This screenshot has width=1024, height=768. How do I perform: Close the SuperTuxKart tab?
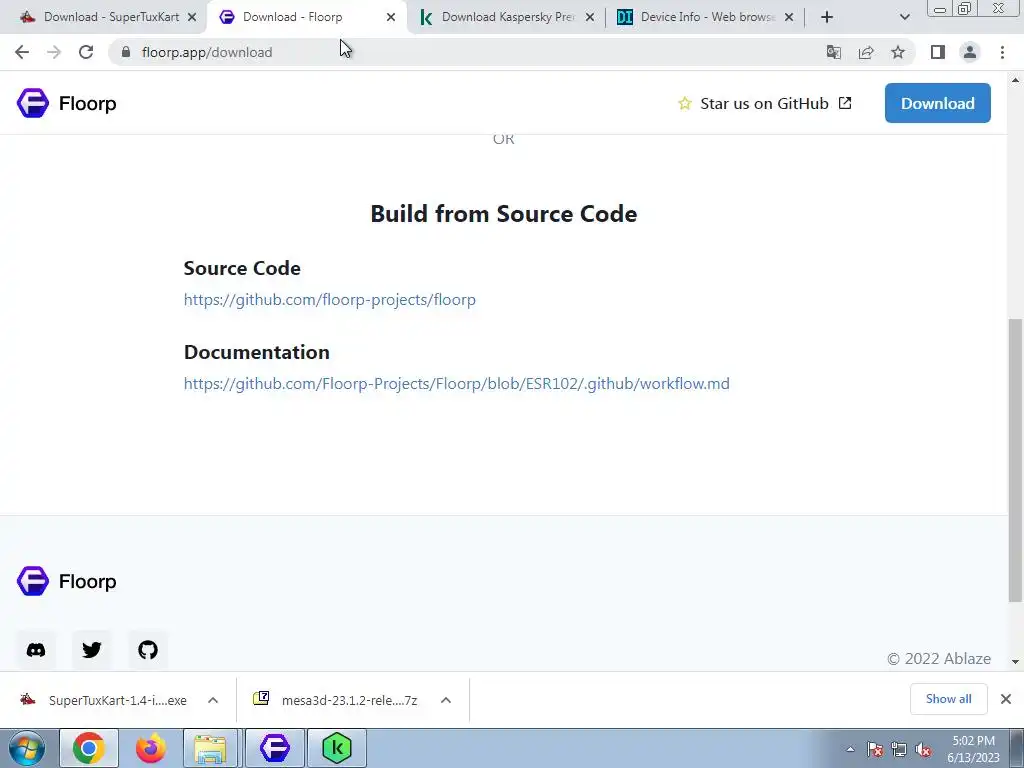(x=192, y=17)
